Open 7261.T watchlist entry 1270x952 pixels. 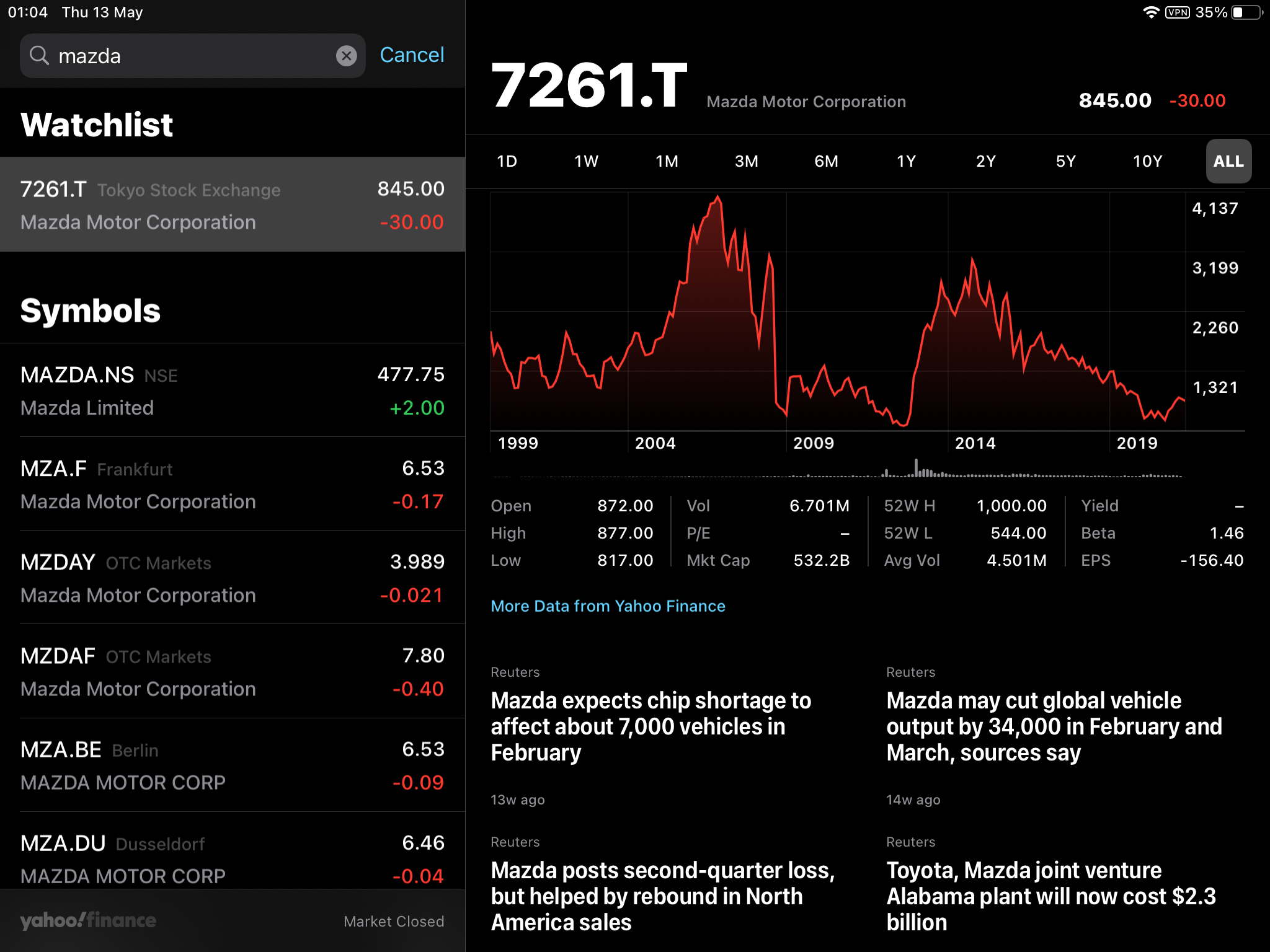click(x=233, y=205)
